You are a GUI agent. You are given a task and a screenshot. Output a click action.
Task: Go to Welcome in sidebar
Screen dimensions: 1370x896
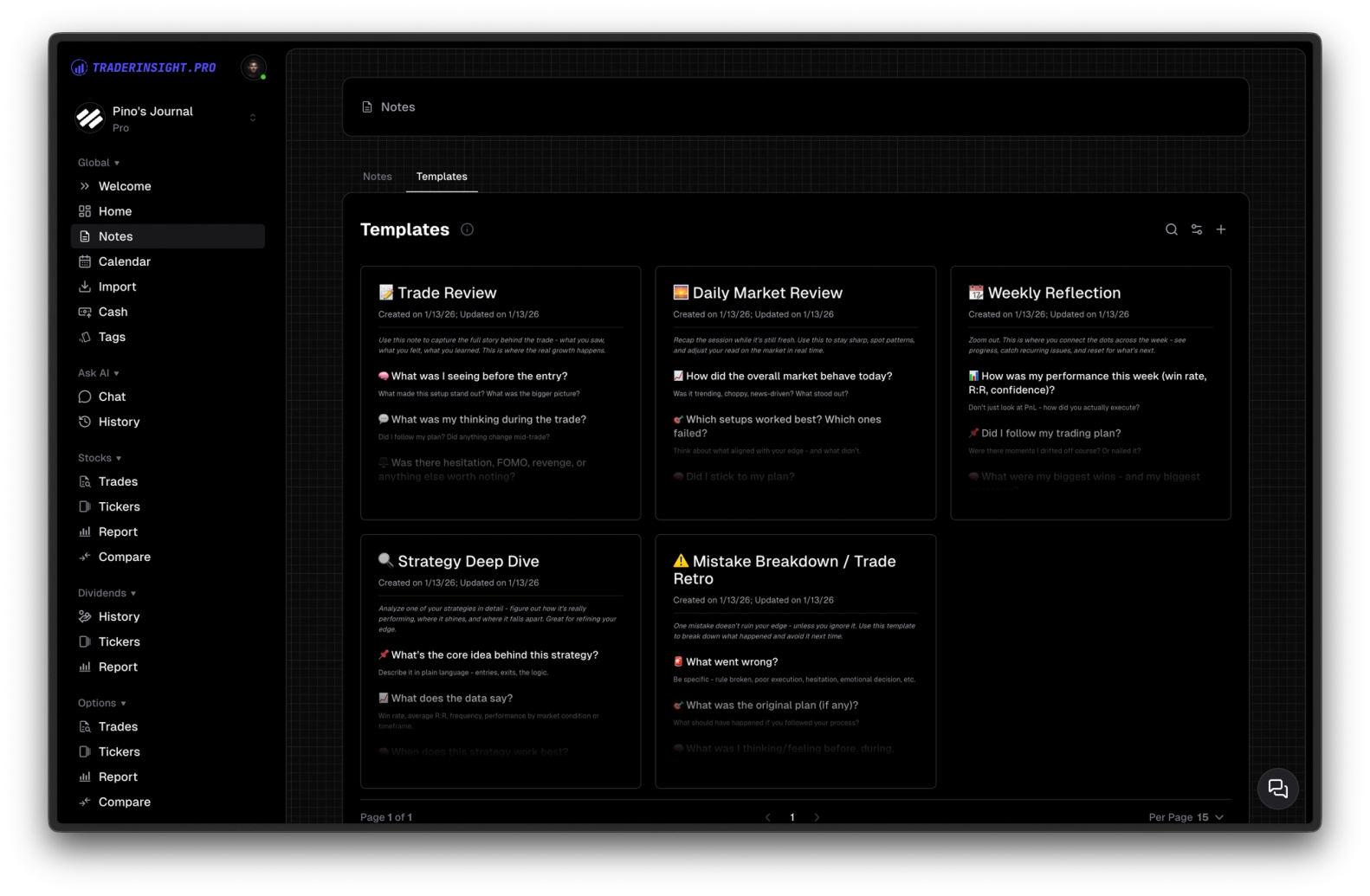tap(168, 186)
